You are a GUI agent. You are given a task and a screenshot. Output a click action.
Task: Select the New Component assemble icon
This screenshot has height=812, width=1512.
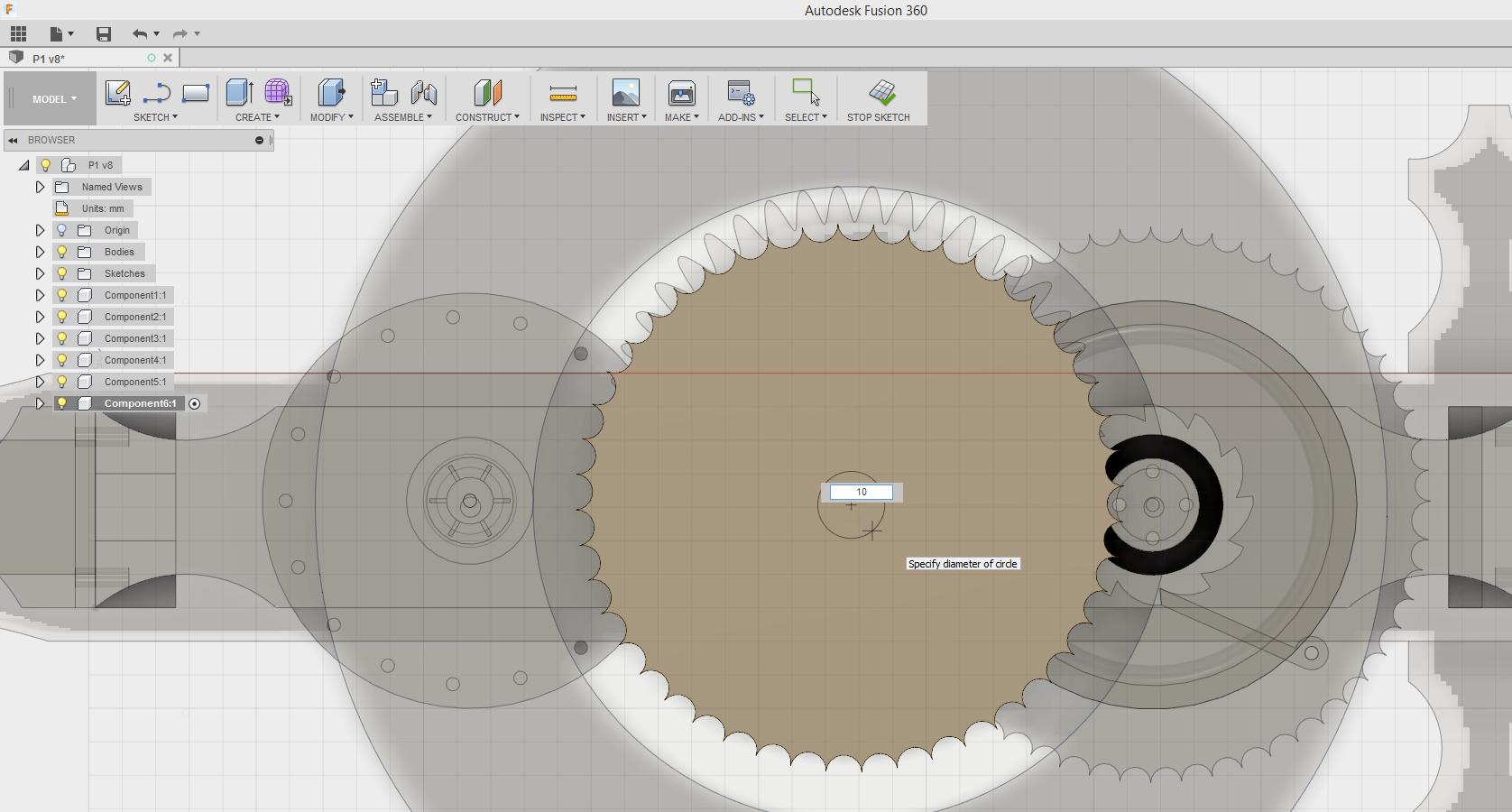(384, 92)
